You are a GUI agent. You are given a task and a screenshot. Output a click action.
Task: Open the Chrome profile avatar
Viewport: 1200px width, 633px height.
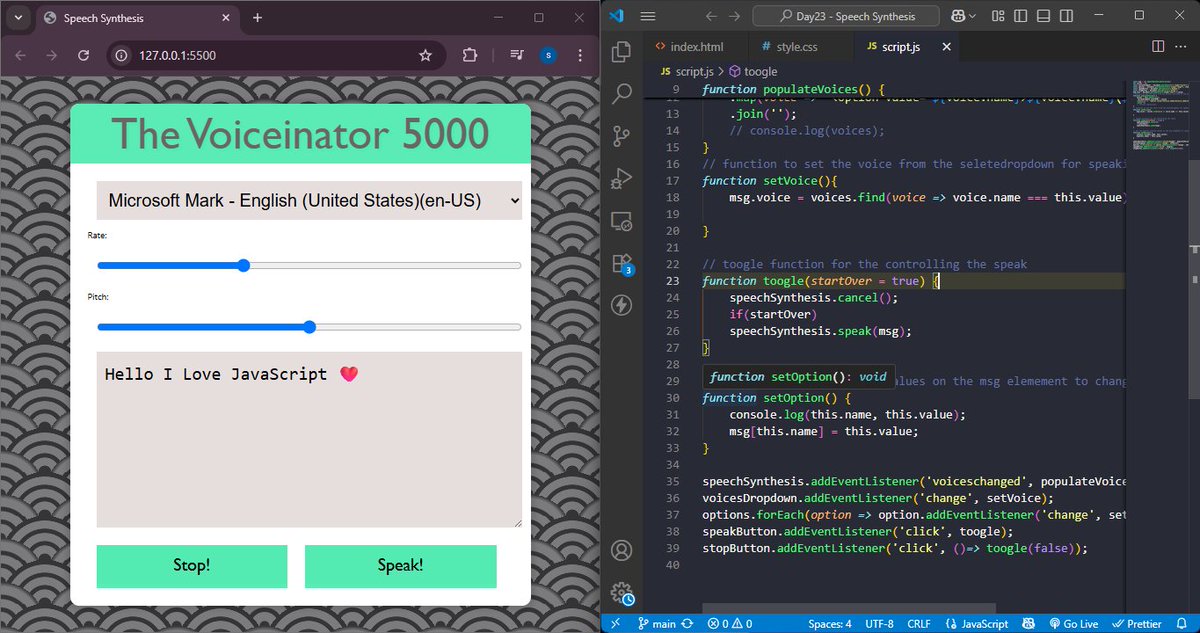[547, 55]
